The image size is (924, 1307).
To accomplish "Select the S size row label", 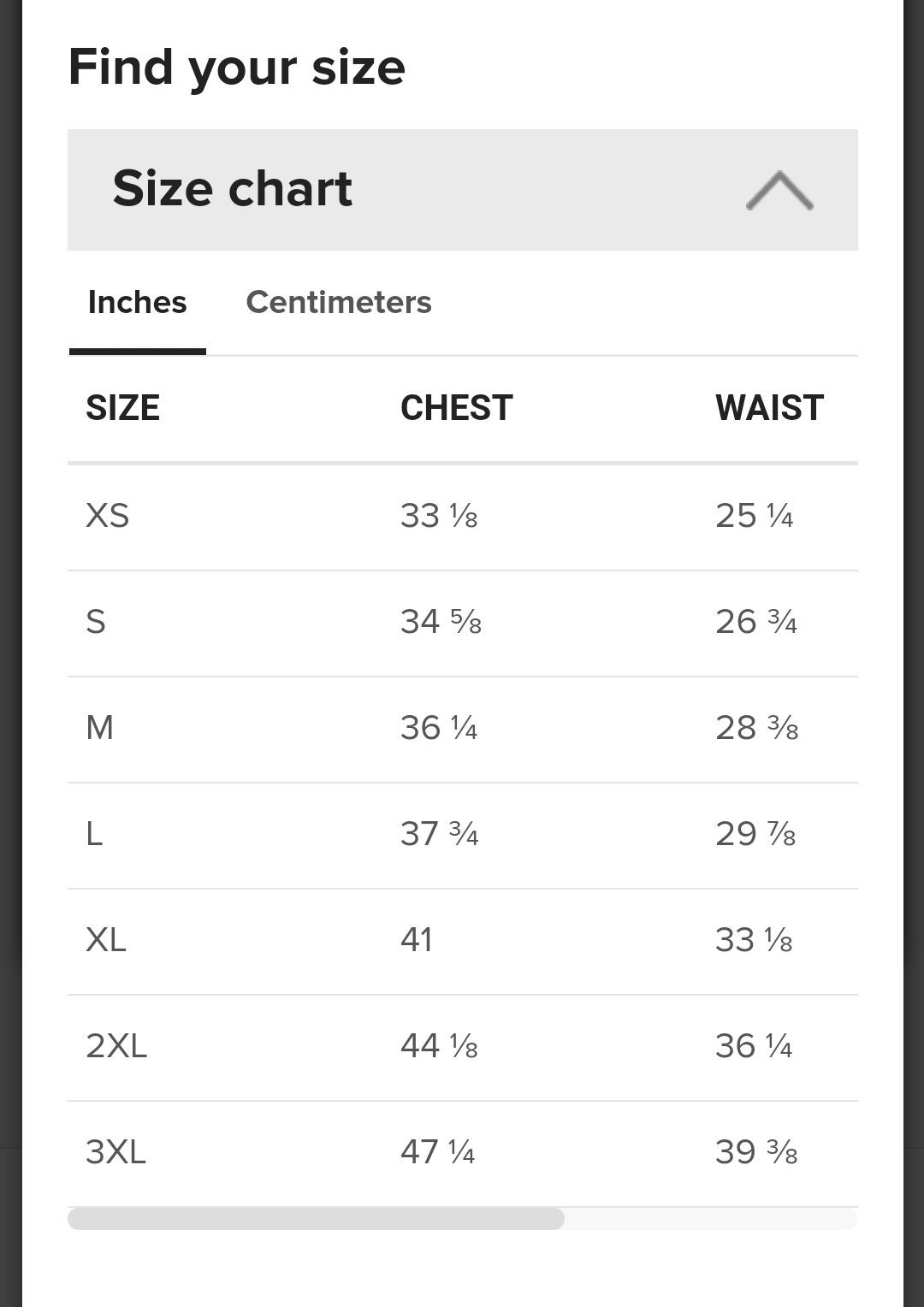I will point(96,622).
